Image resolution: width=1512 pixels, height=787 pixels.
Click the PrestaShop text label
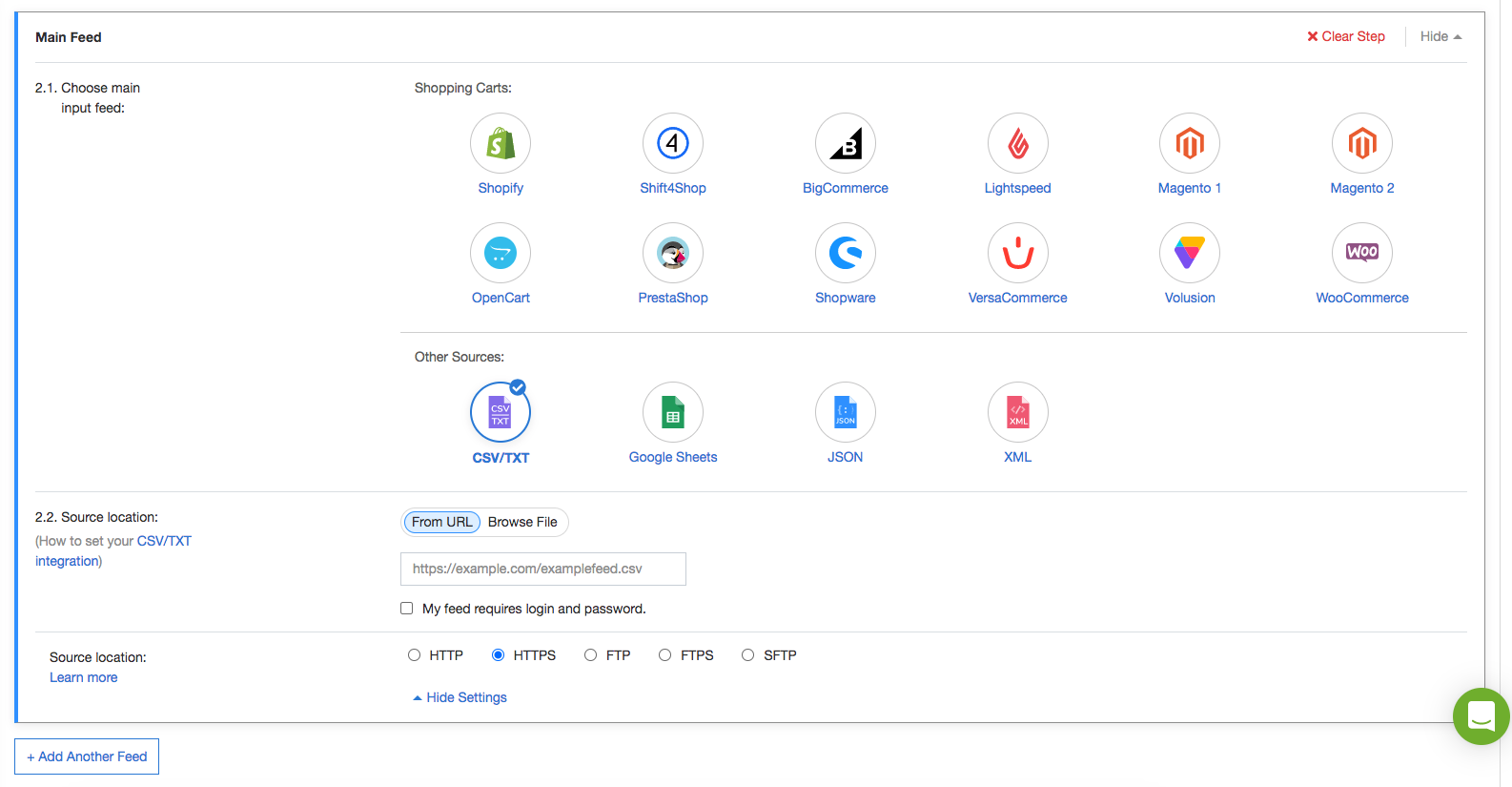click(x=673, y=298)
